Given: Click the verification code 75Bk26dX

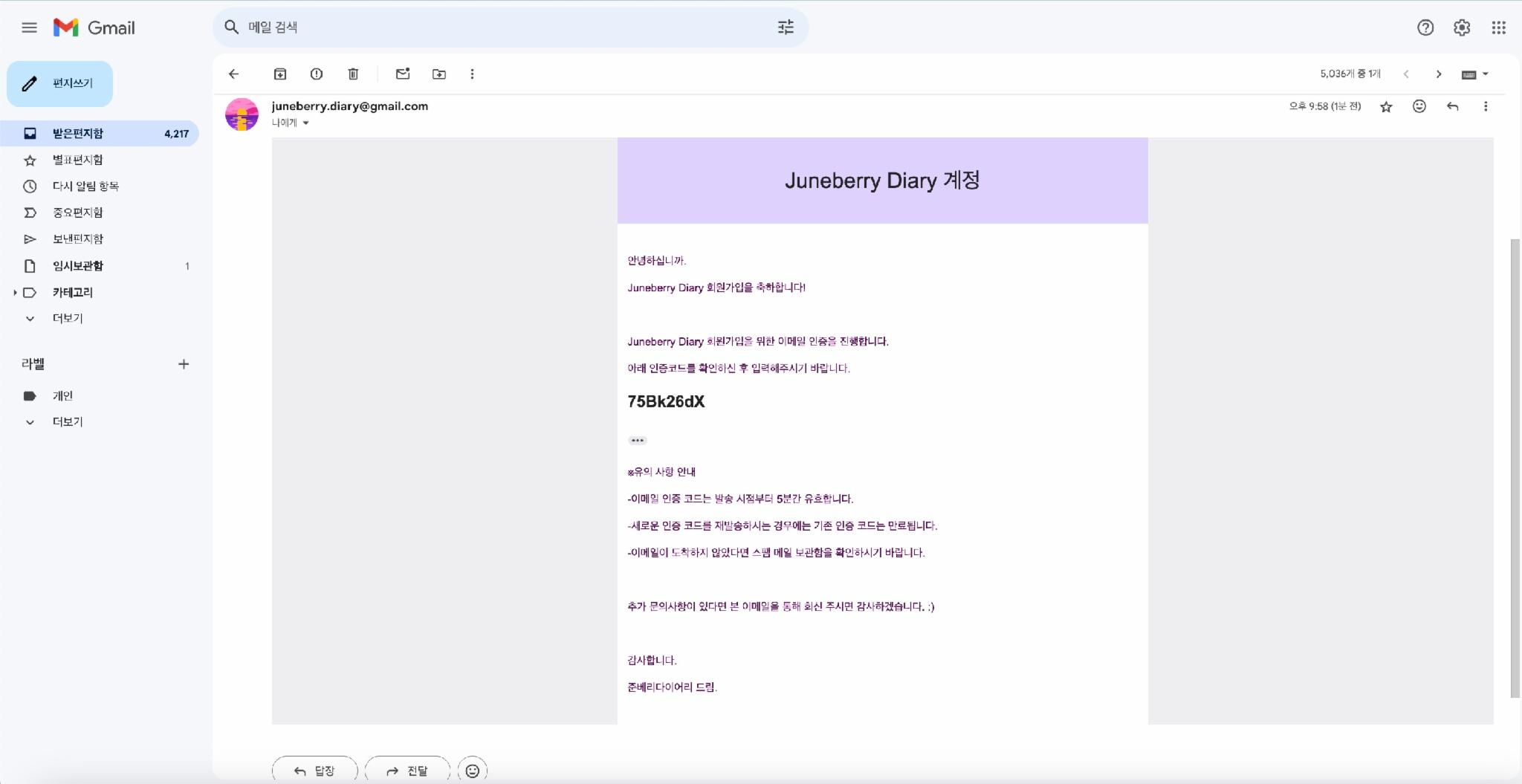Looking at the screenshot, I should [666, 402].
